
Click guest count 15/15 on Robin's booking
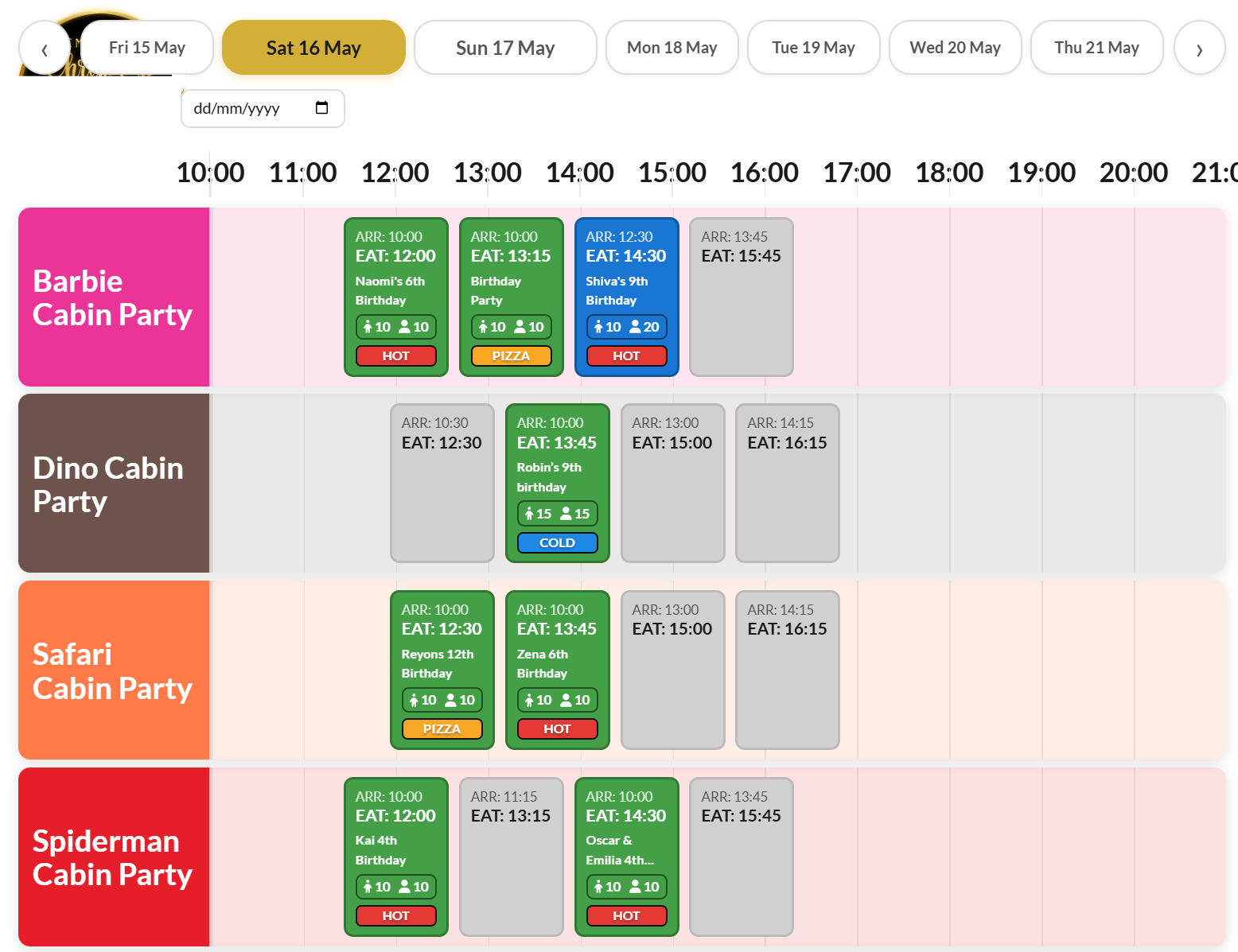tap(558, 514)
